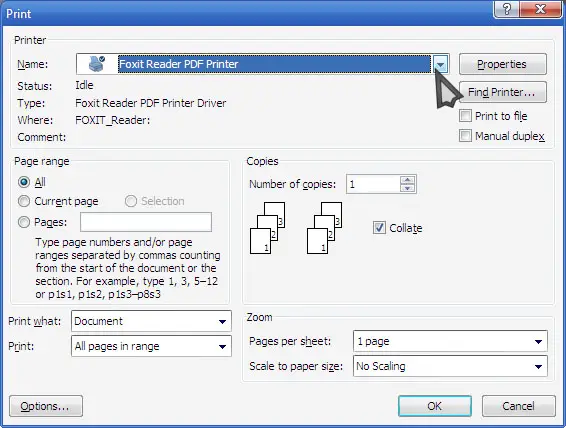
Task: Open Scale to paper size dropdown
Action: click(x=450, y=366)
